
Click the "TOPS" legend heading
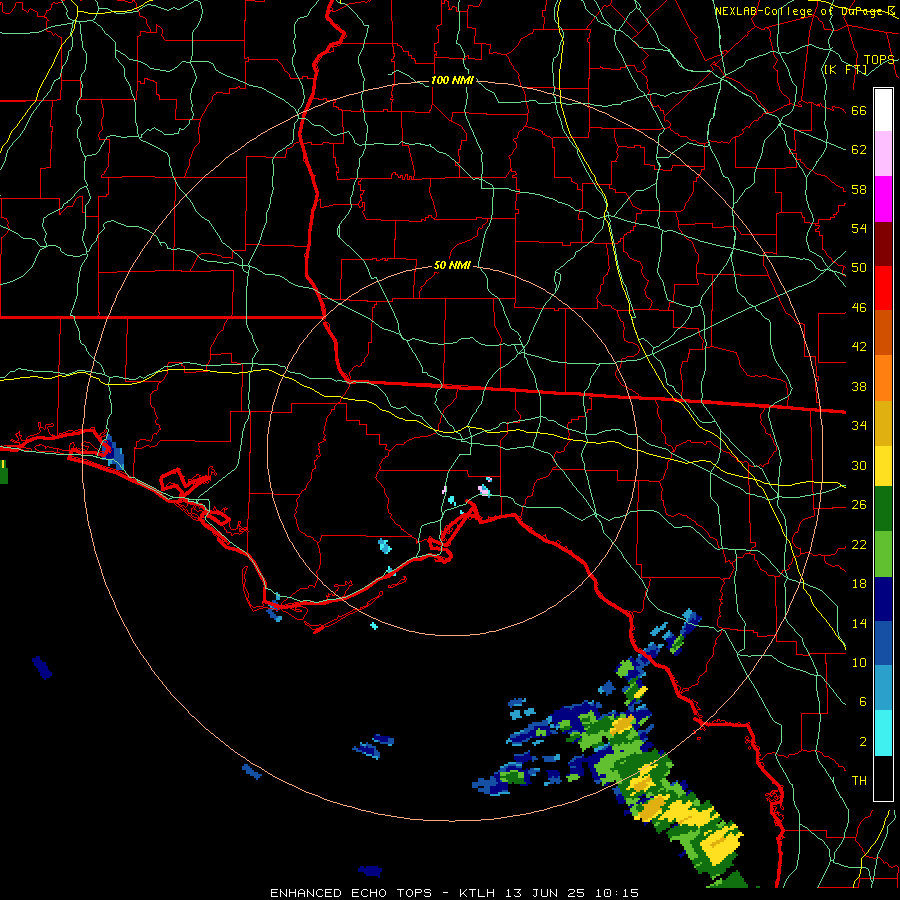pyautogui.click(x=879, y=60)
